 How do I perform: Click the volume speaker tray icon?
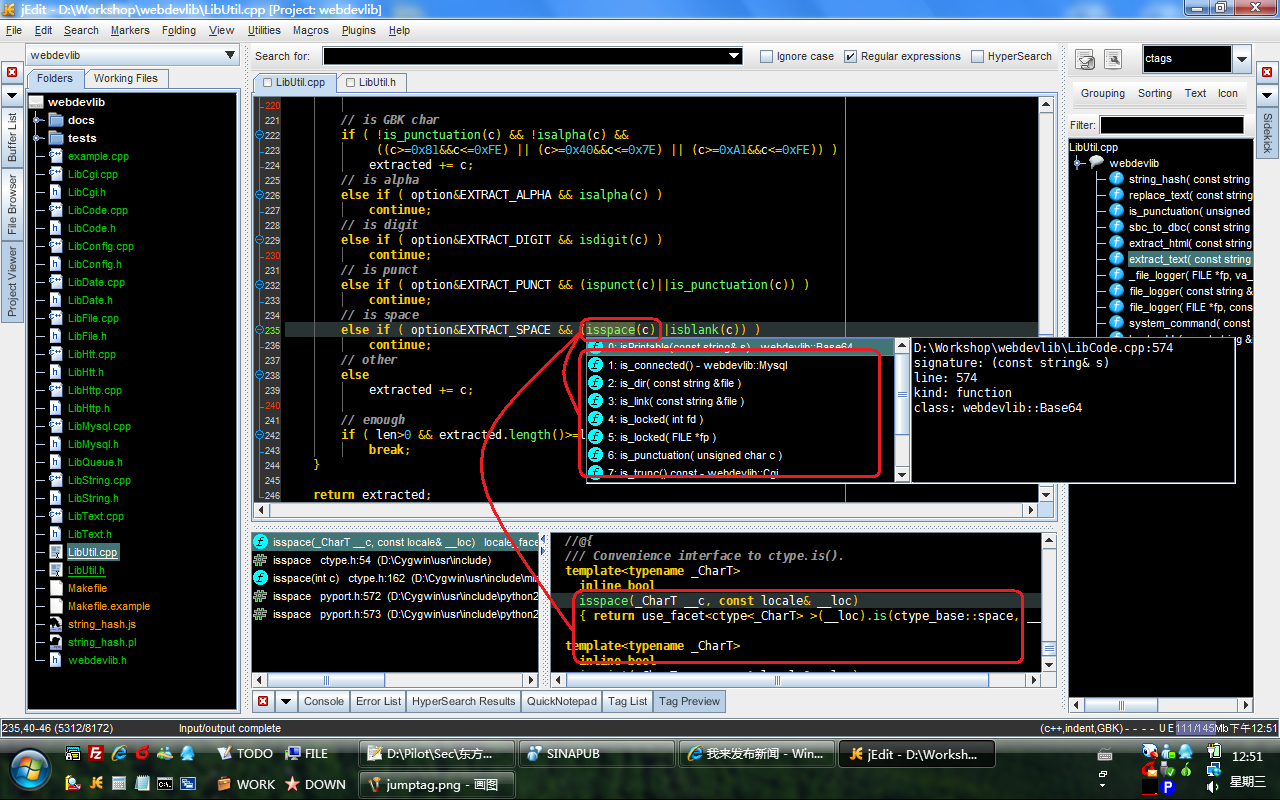(1212, 787)
